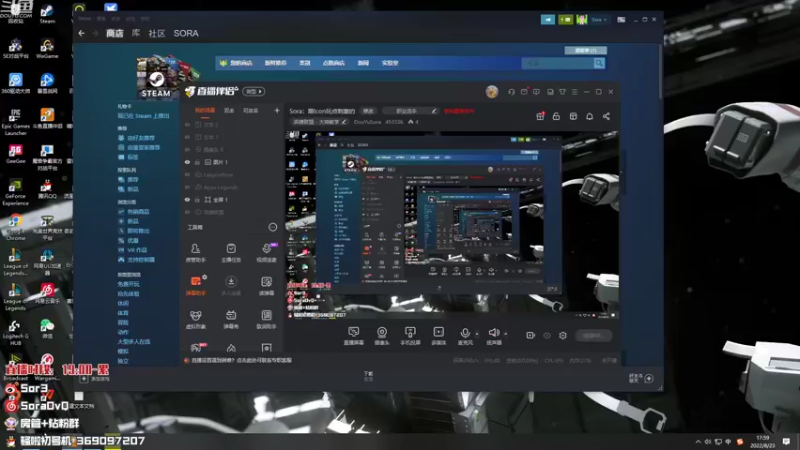Viewport: 800px width, 450px height.
Task: Click the lock icon in stream header
Action: 556,116
